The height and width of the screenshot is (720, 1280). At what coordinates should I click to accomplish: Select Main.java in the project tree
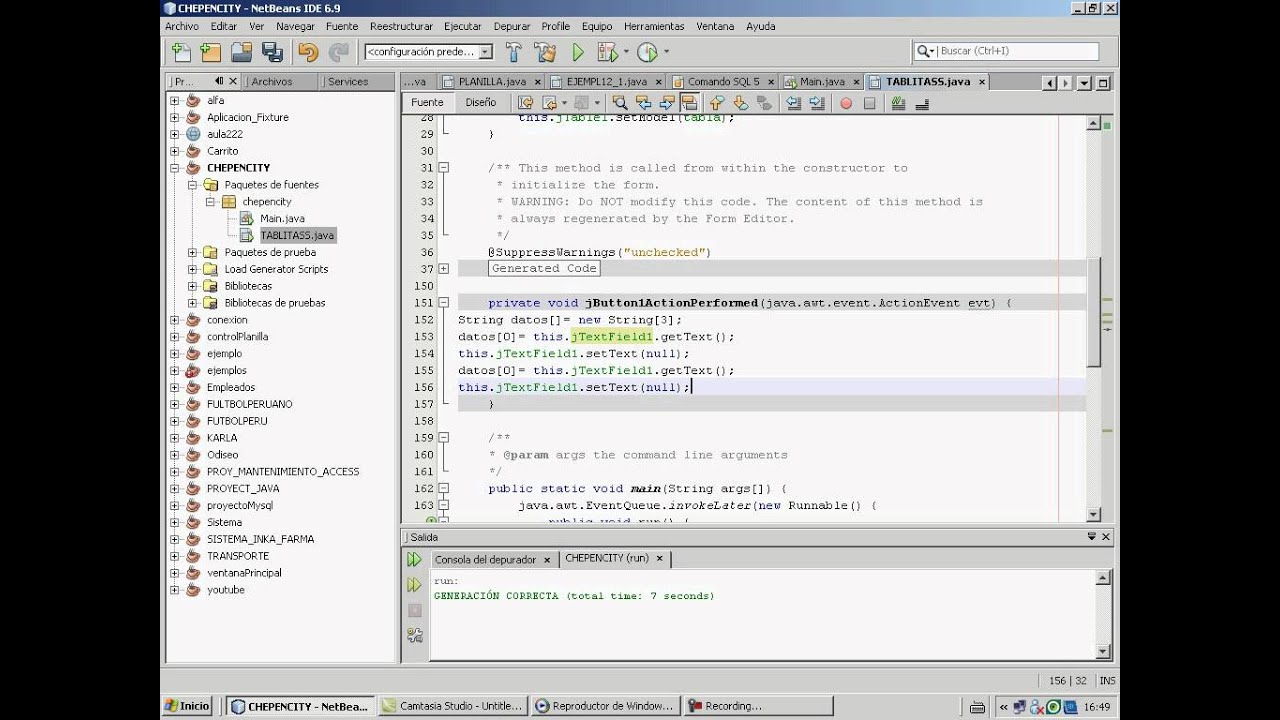[282, 219]
